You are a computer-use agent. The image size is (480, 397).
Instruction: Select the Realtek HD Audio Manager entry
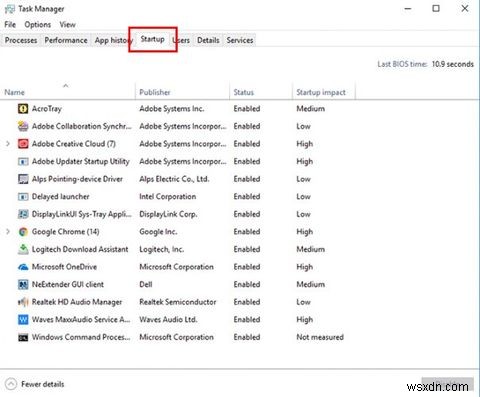pyautogui.click(x=77, y=302)
